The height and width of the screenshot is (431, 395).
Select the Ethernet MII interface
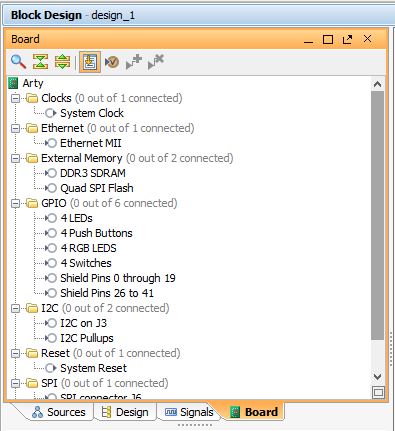(x=90, y=143)
